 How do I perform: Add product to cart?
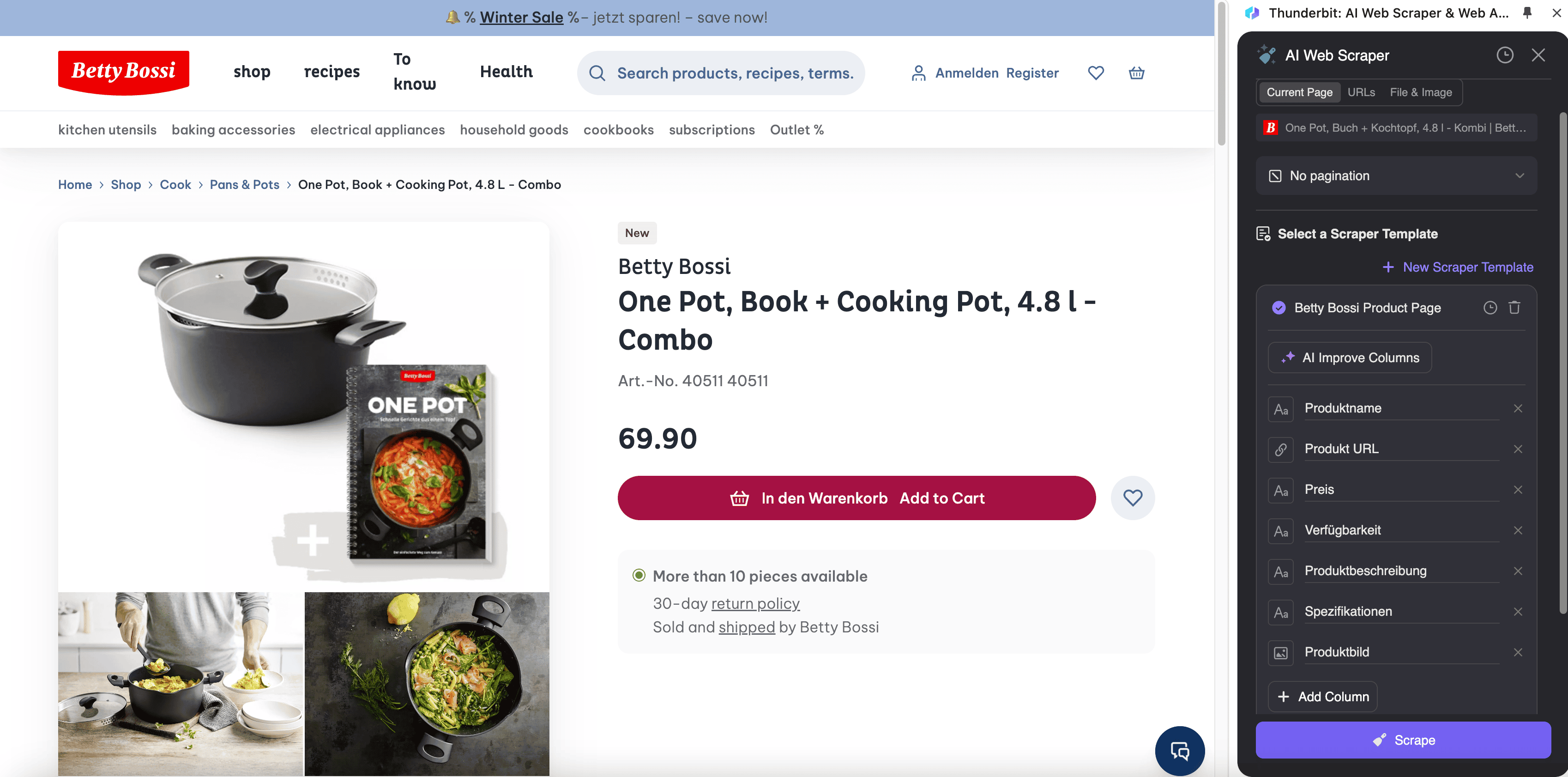pyautogui.click(x=856, y=498)
